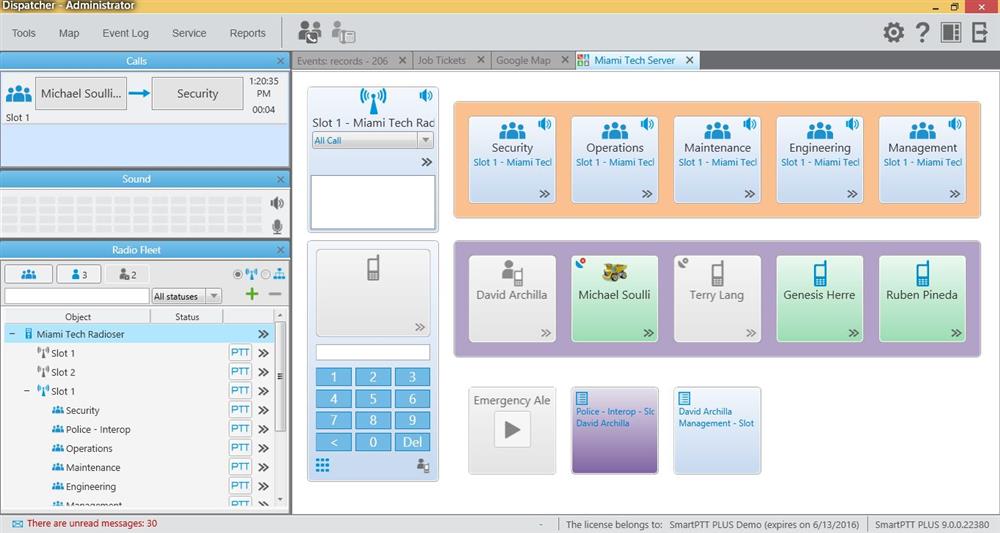Play the Emergency Alert button
1000x533 pixels.
coord(512,429)
